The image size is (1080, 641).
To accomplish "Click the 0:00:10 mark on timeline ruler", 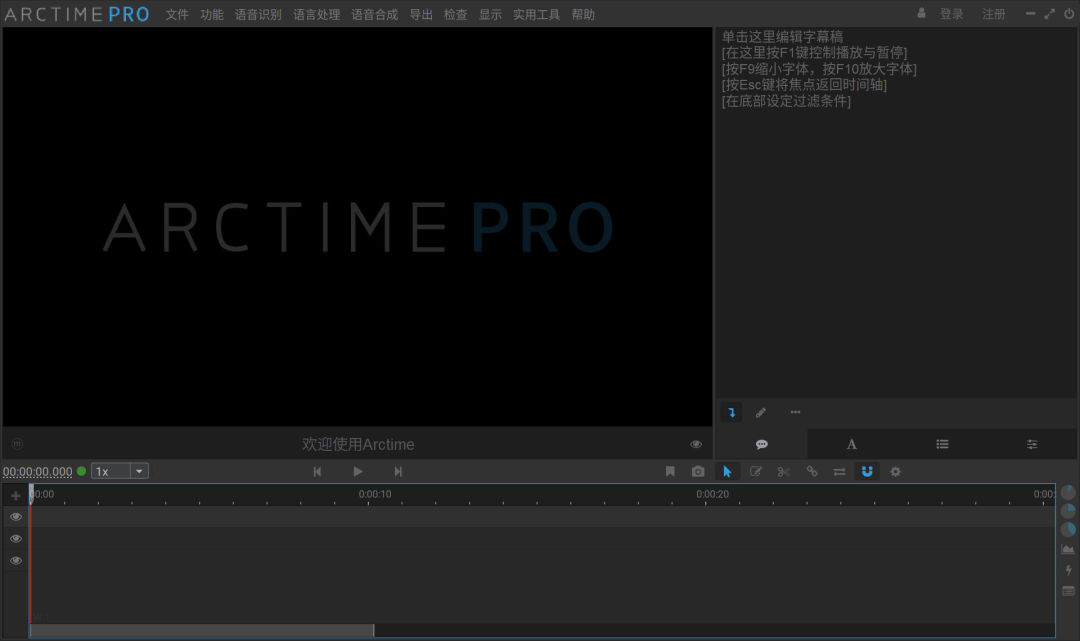I will [x=375, y=494].
